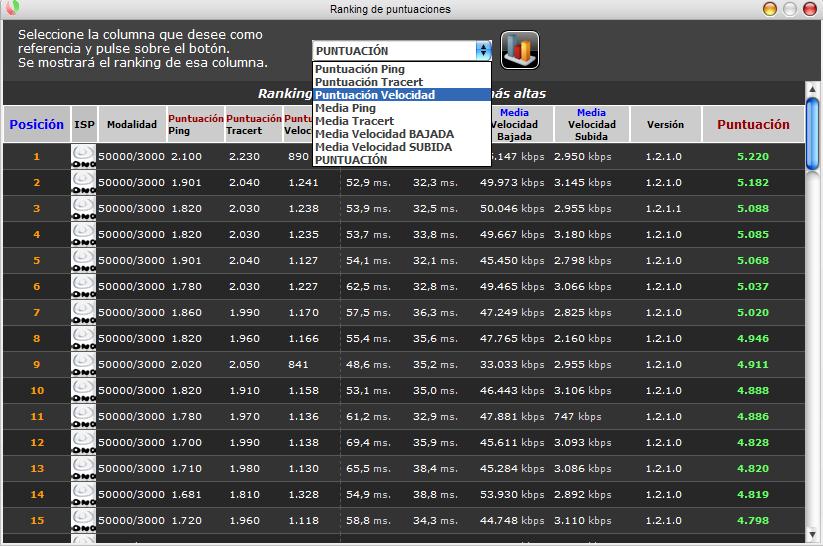Choose 'Media Velocidad SUBIDA' in dropdown
The height and width of the screenshot is (546, 823).
pyautogui.click(x=383, y=147)
